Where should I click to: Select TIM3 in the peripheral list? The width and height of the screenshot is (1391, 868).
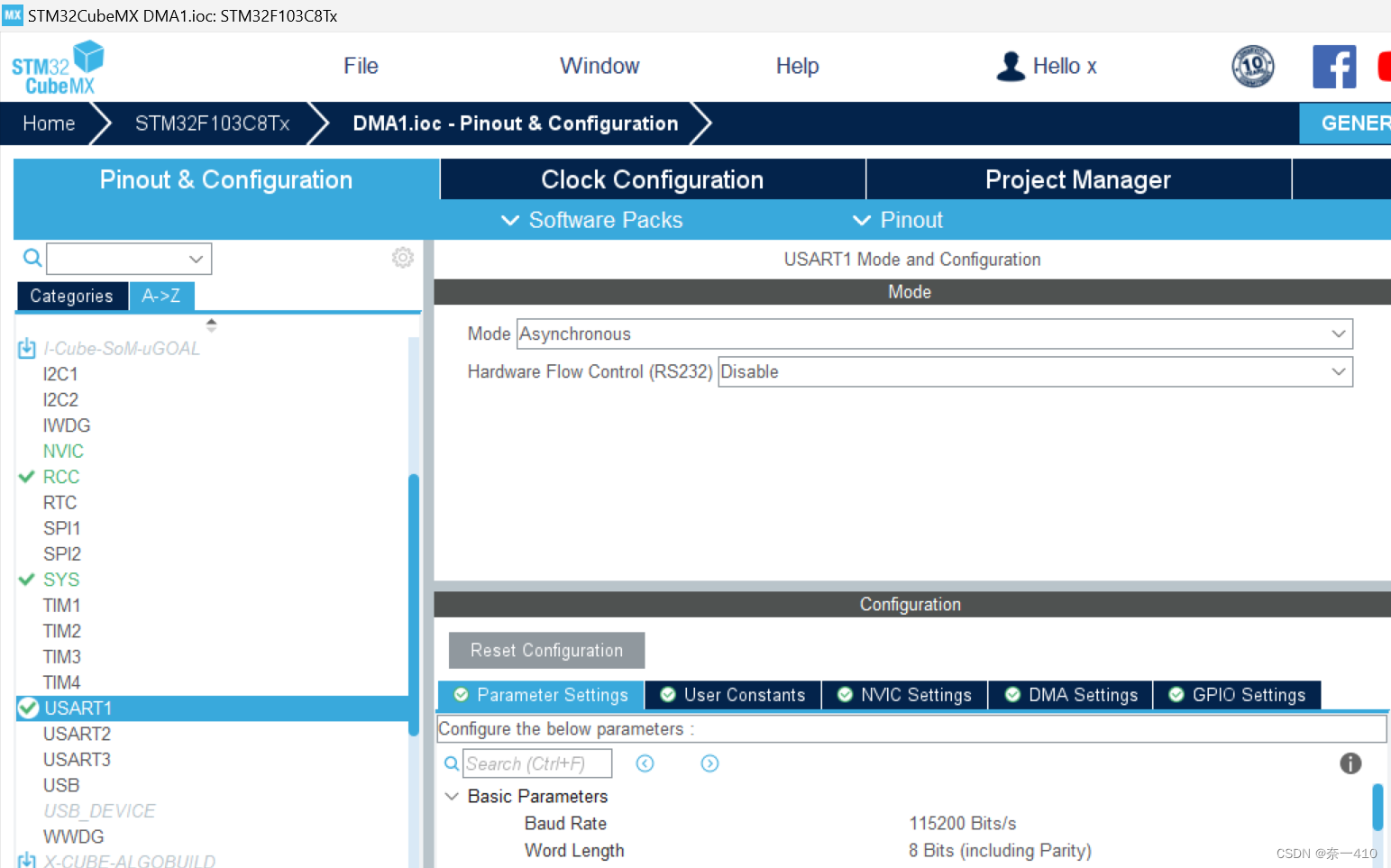(62, 656)
